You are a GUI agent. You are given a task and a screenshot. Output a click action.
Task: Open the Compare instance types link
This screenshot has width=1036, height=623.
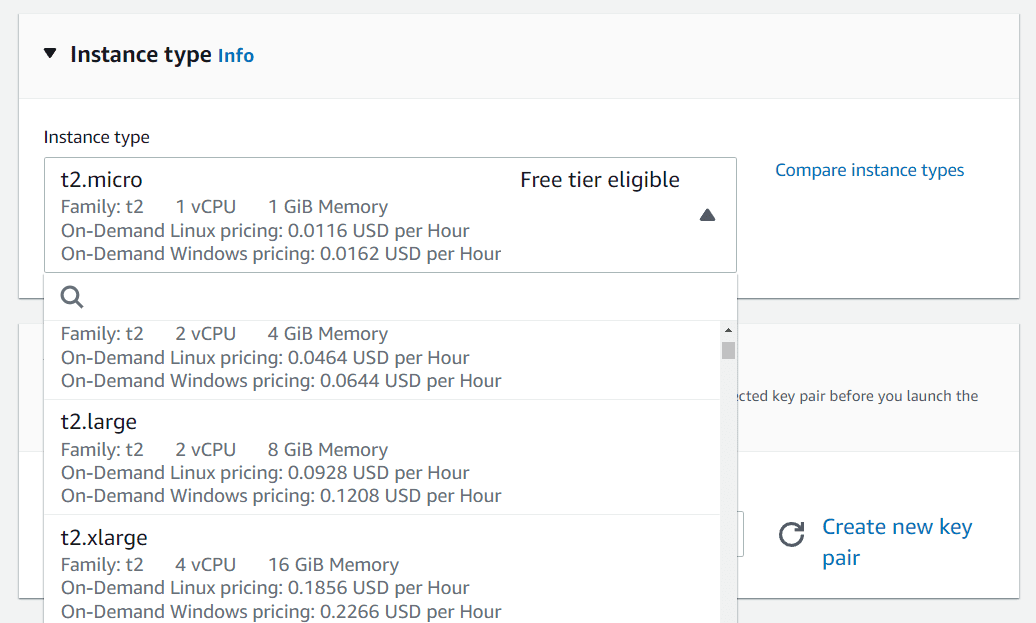[x=869, y=170]
